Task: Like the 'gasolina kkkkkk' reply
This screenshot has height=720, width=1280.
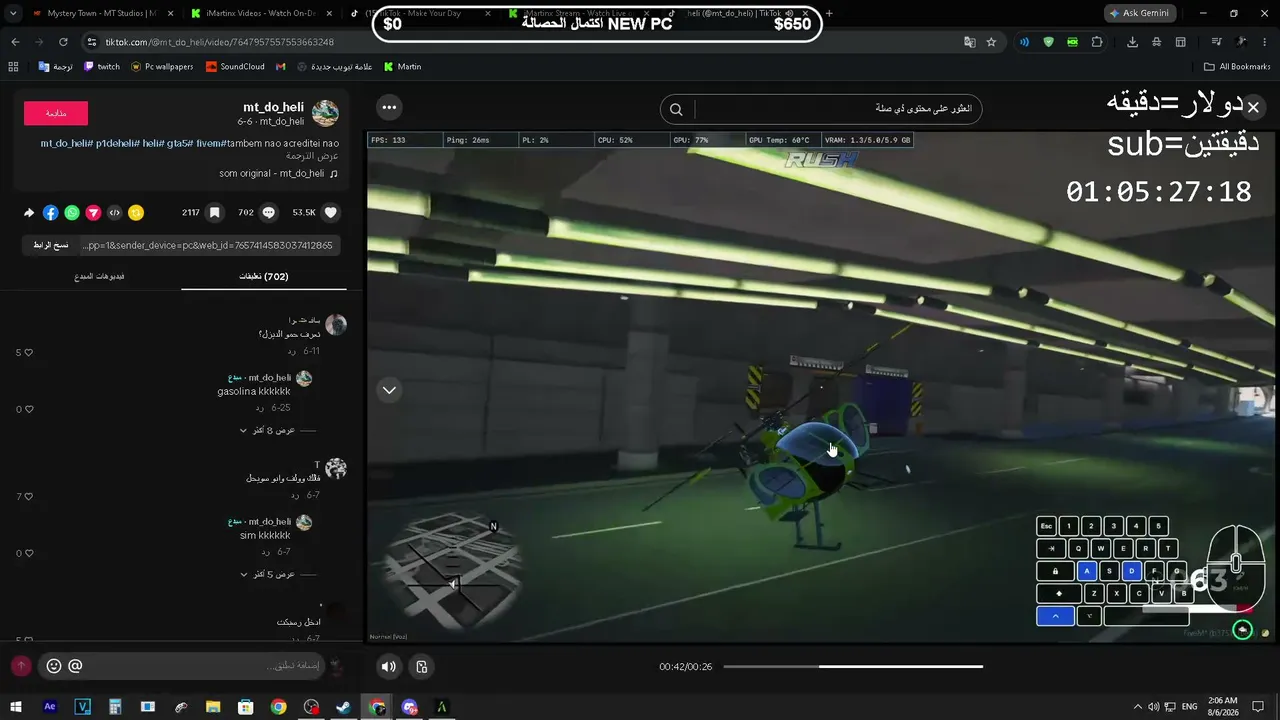Action: click(x=28, y=409)
